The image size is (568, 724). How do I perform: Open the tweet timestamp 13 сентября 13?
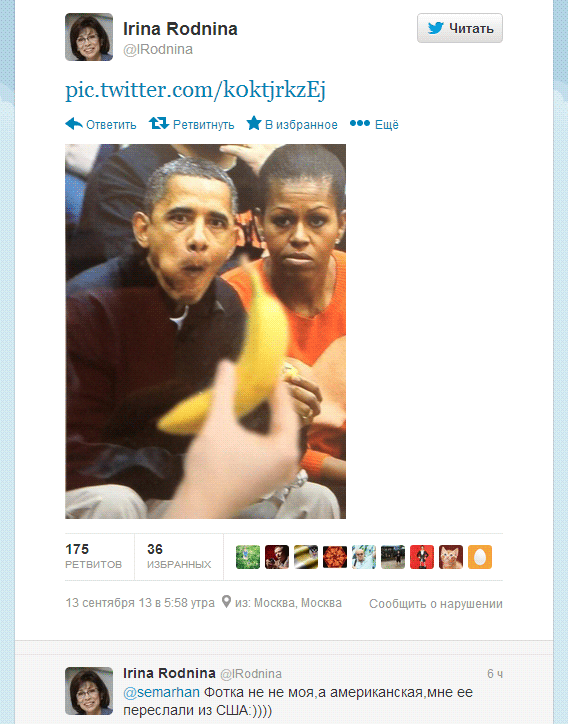140,603
